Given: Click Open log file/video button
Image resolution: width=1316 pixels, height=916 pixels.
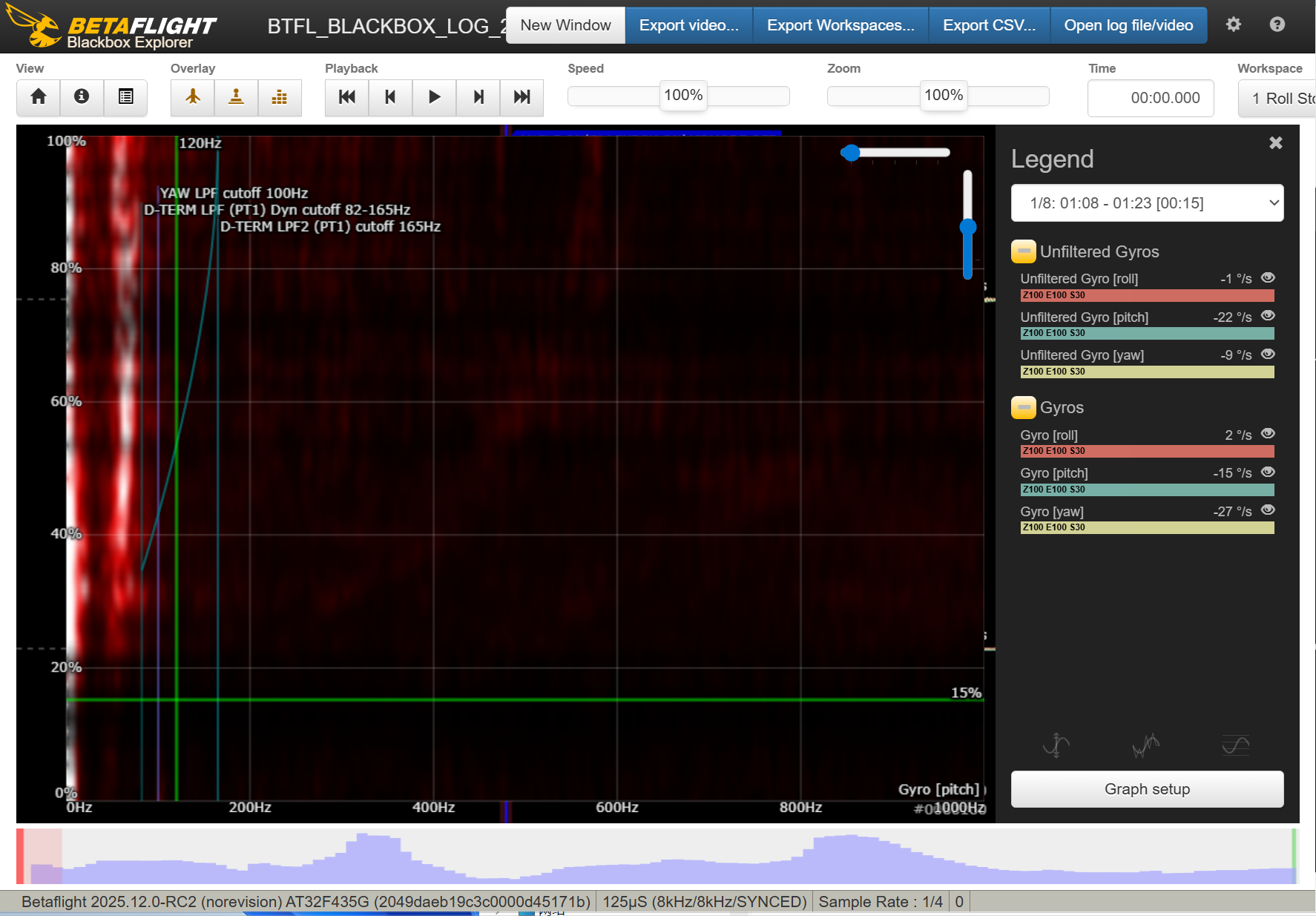Looking at the screenshot, I should click(x=1128, y=25).
